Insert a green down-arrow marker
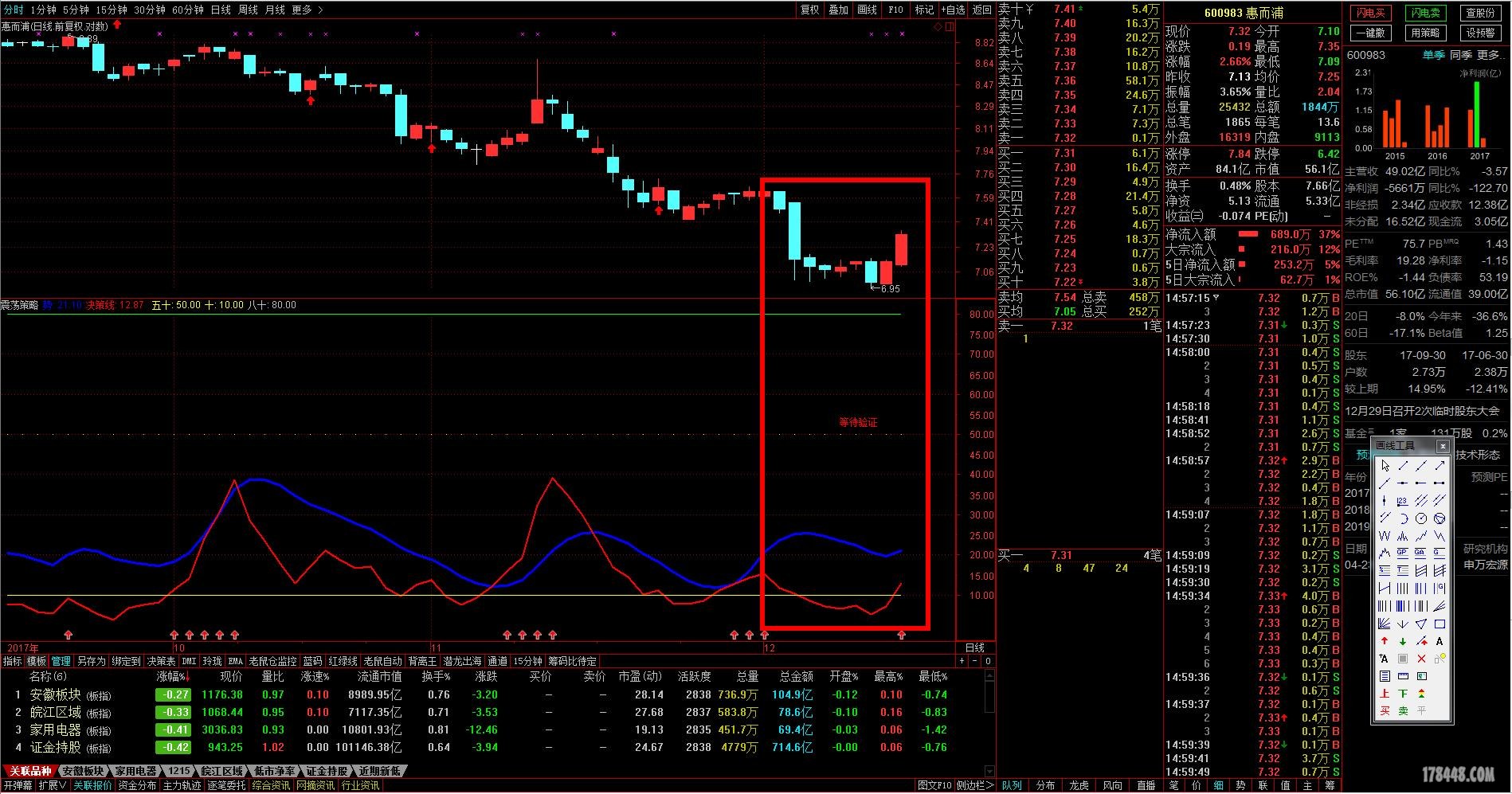Screen dimensions: 1512x794 (x=1404, y=641)
